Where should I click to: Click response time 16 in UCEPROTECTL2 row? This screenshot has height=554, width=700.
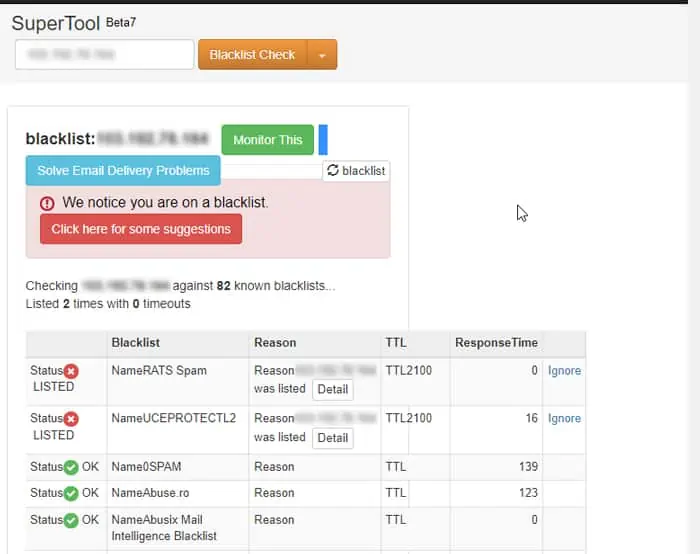point(531,418)
